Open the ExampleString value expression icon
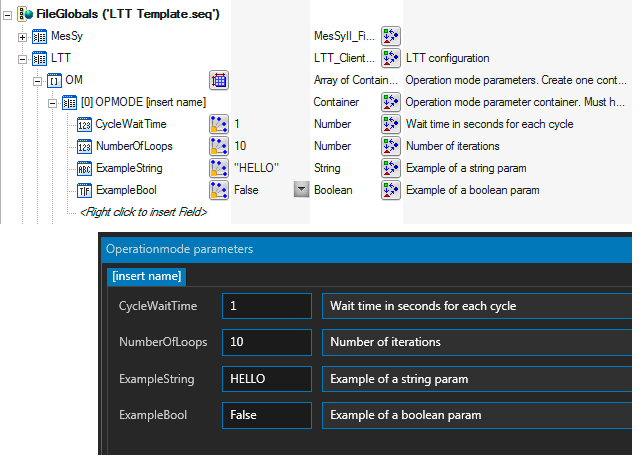Viewport: 644px width, 464px height. pyautogui.click(x=219, y=168)
